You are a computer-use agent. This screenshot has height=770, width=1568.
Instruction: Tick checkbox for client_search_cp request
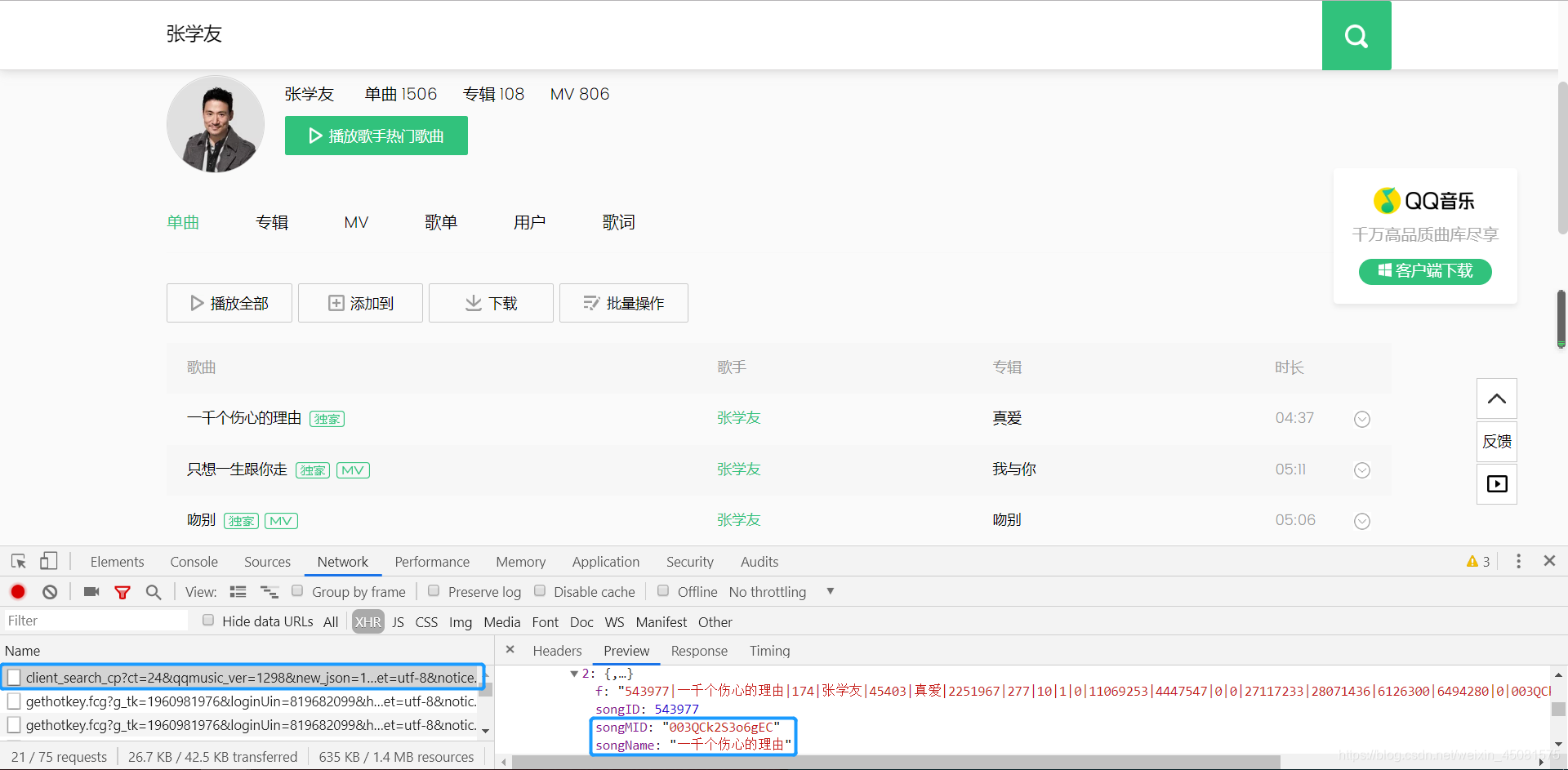point(14,677)
